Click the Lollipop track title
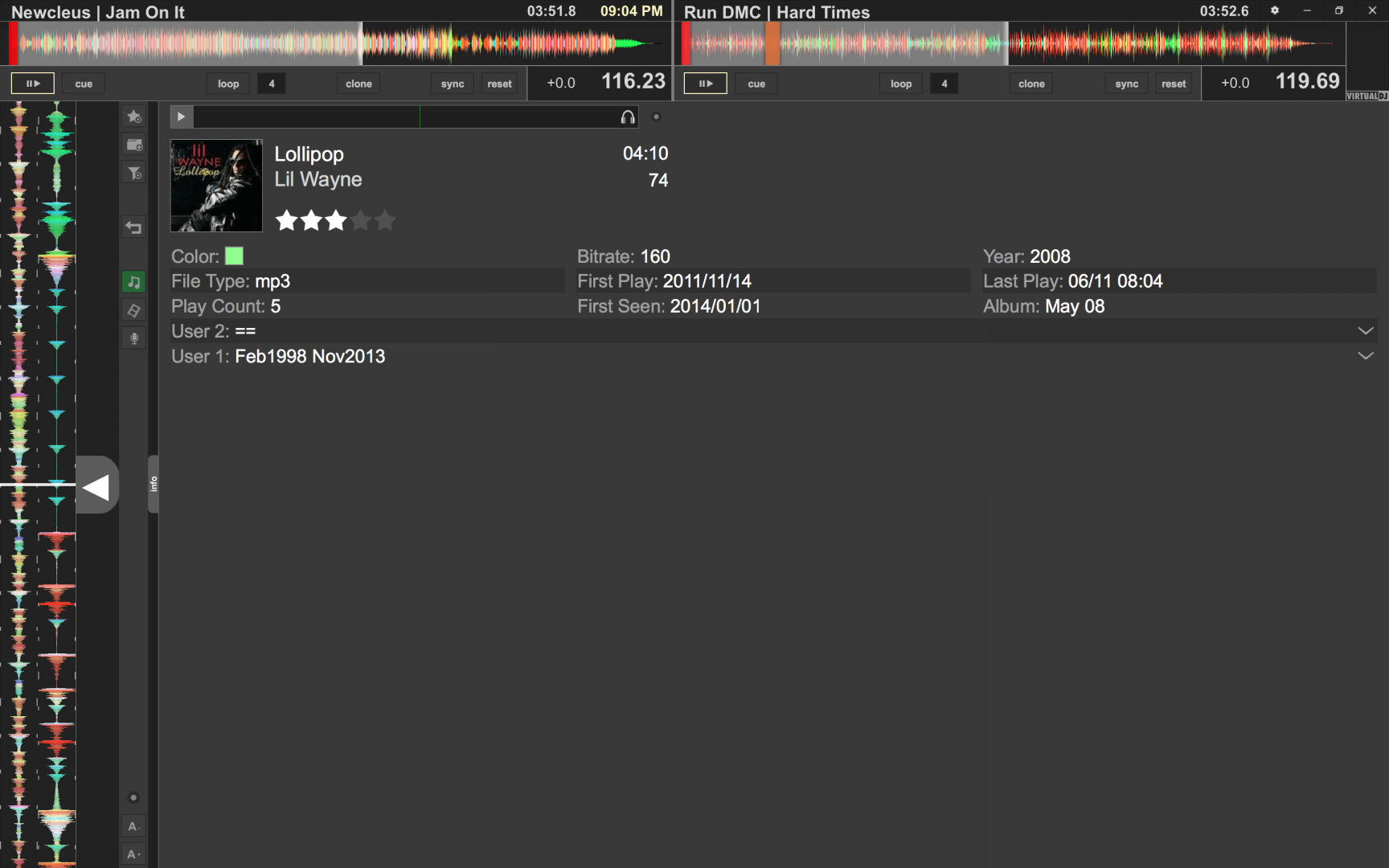 click(x=309, y=154)
